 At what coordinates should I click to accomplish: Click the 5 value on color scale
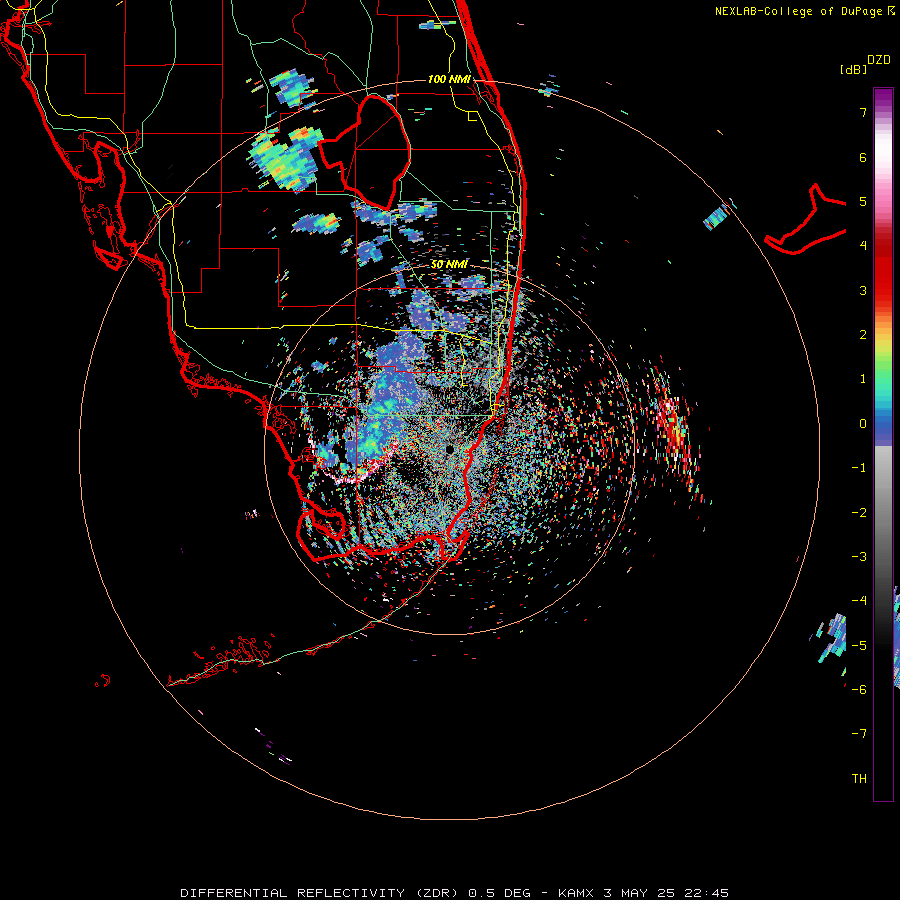[x=863, y=201]
